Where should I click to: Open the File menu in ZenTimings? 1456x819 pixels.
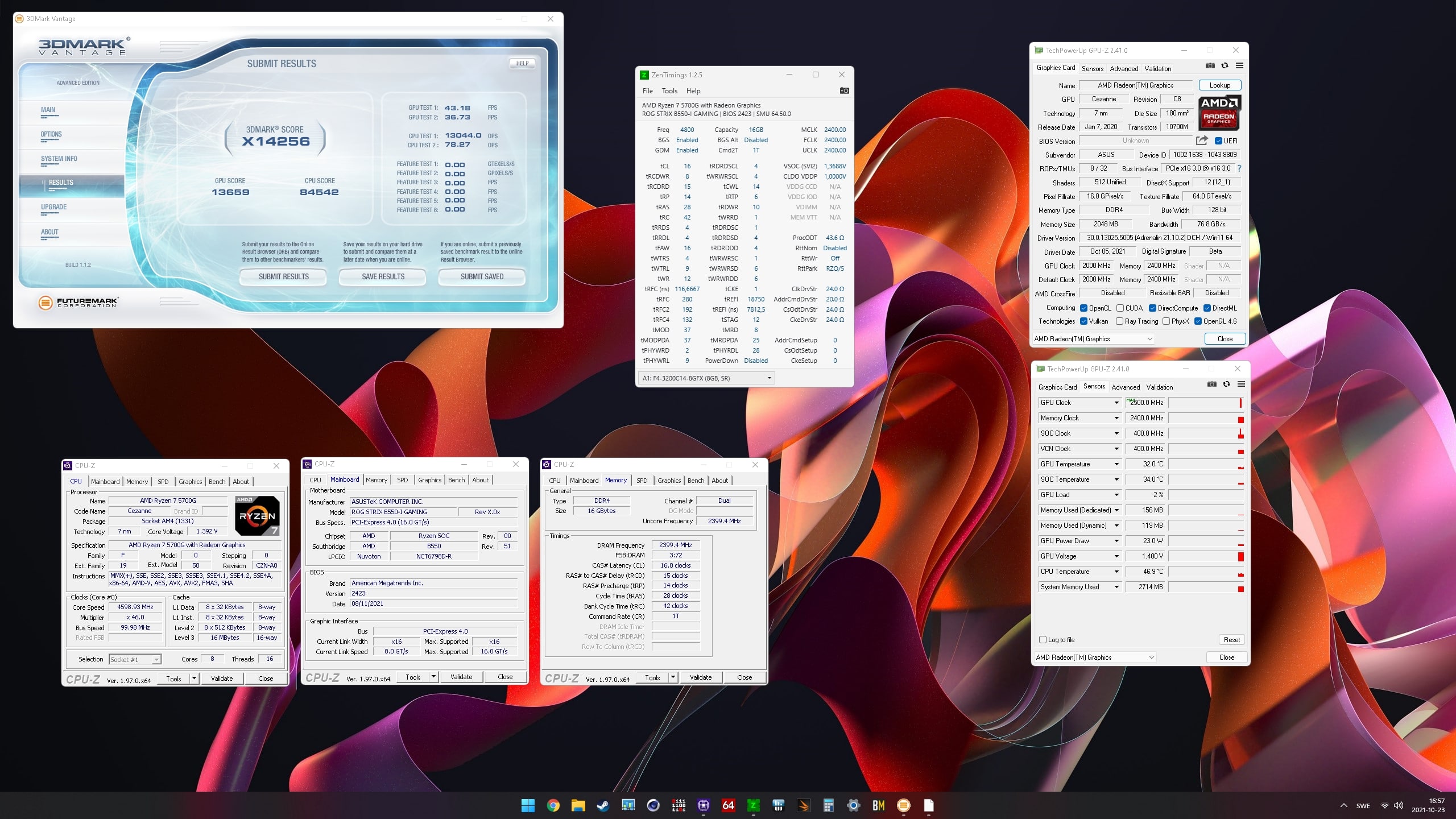point(647,91)
